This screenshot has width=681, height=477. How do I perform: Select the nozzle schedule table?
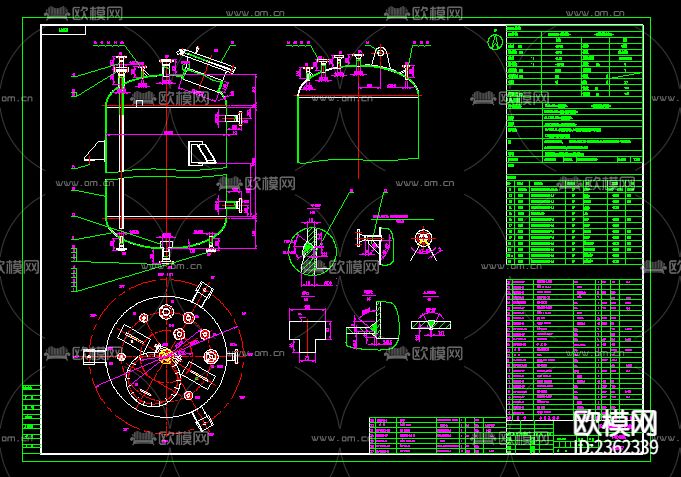pyautogui.click(x=575, y=220)
